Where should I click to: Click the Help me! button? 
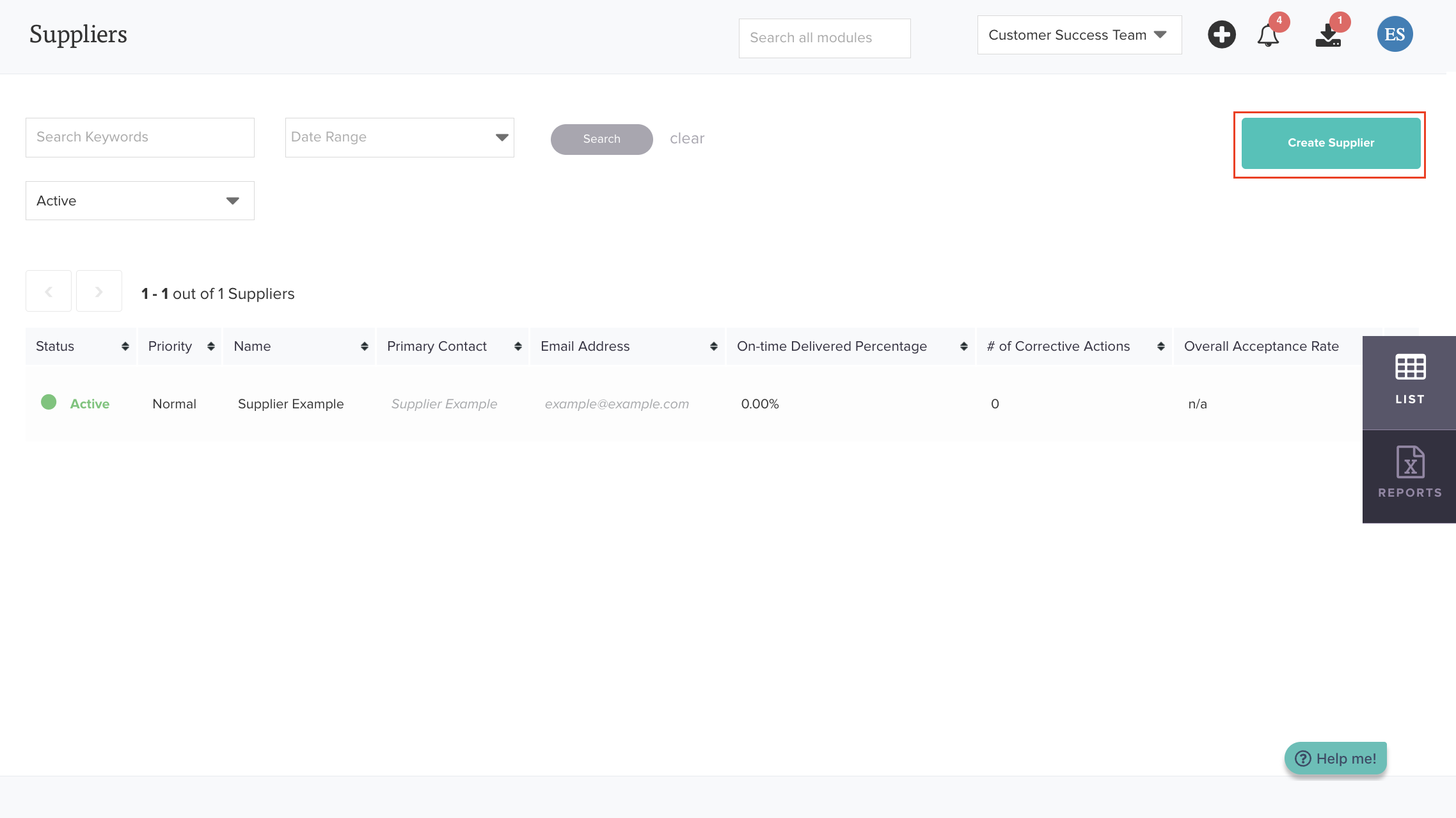(x=1336, y=758)
